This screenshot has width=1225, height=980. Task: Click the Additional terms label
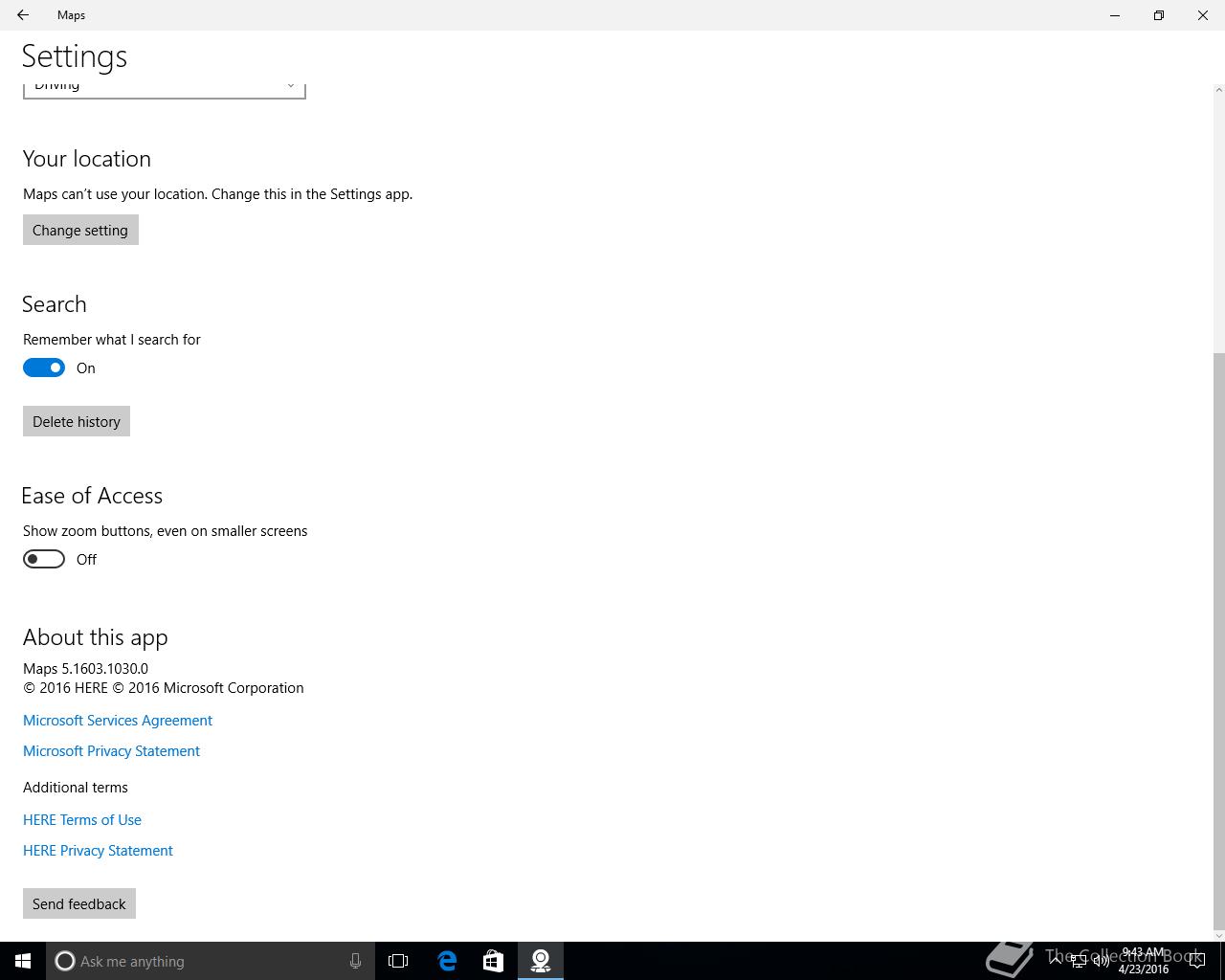coord(76,787)
